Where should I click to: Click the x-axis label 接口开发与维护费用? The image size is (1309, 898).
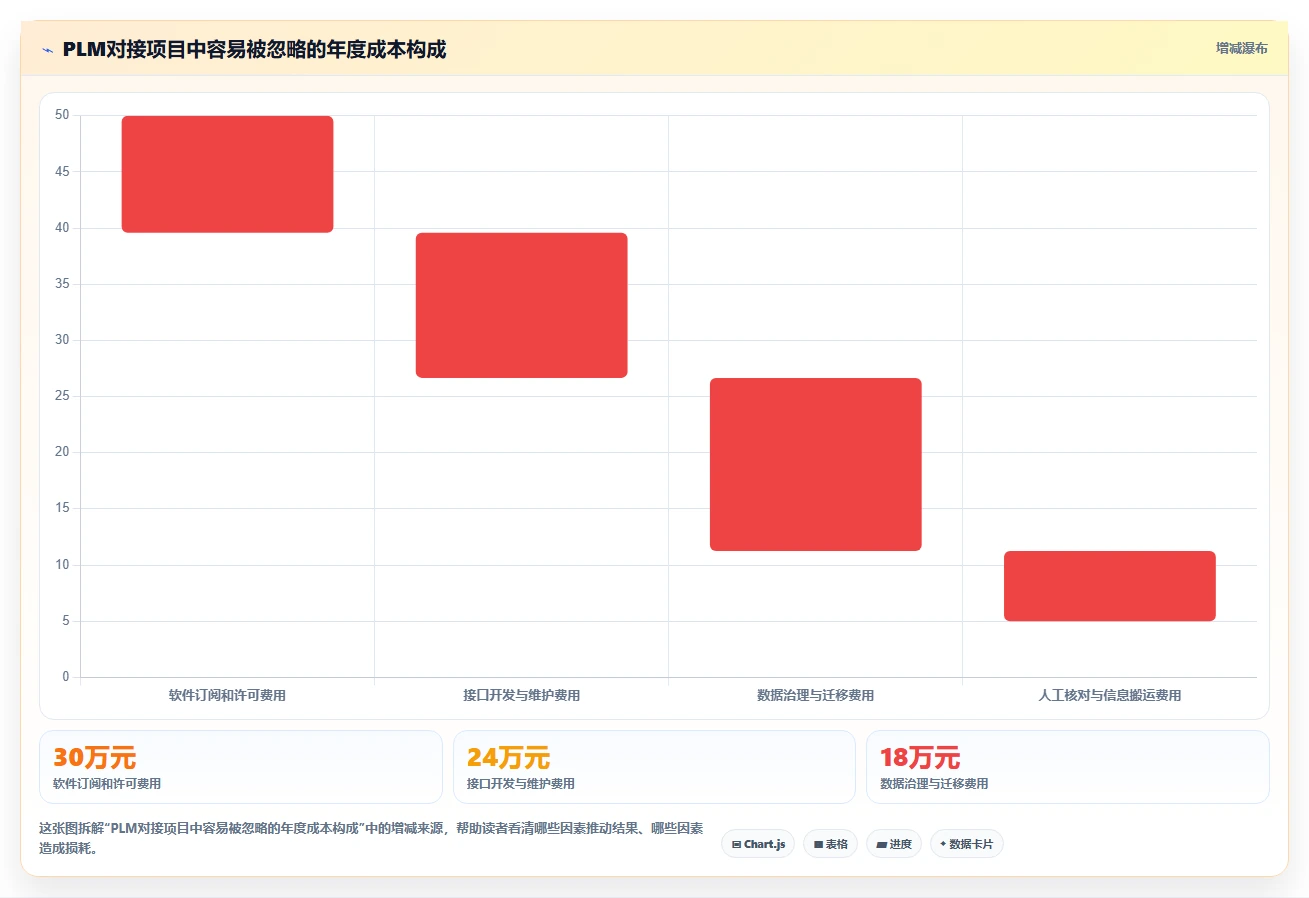coord(521,695)
